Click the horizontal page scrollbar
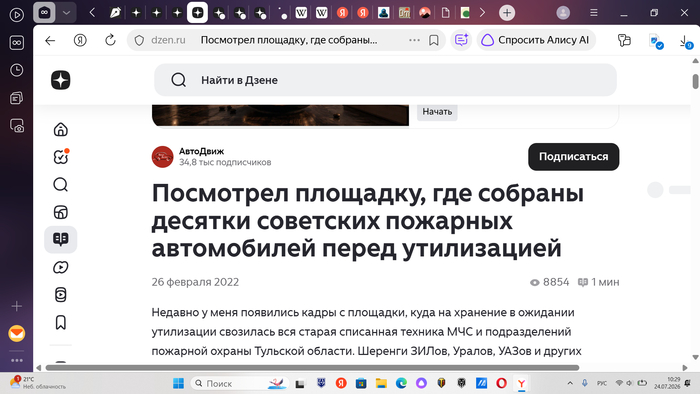The width and height of the screenshot is (700, 394). (312, 368)
